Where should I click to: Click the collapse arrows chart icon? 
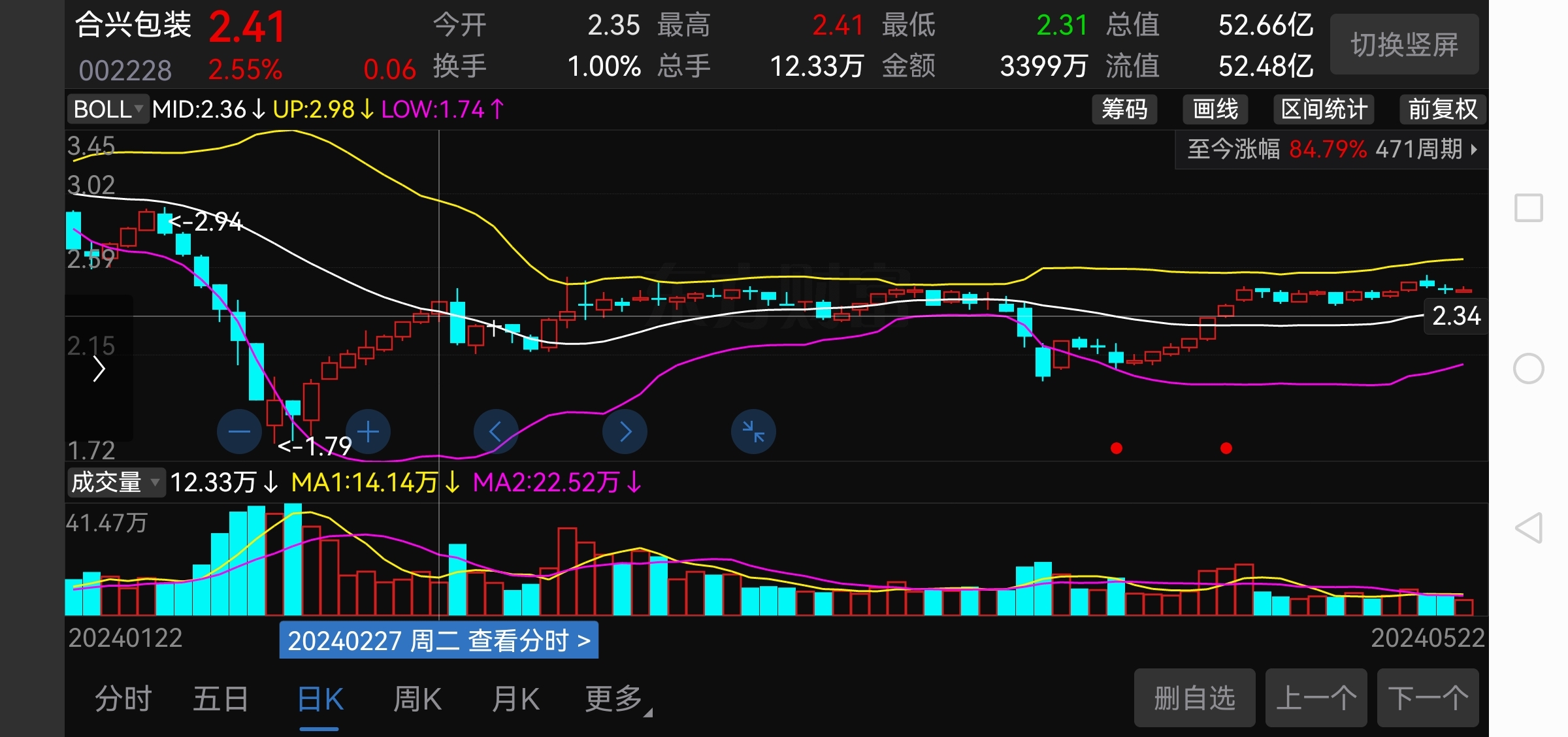click(753, 432)
